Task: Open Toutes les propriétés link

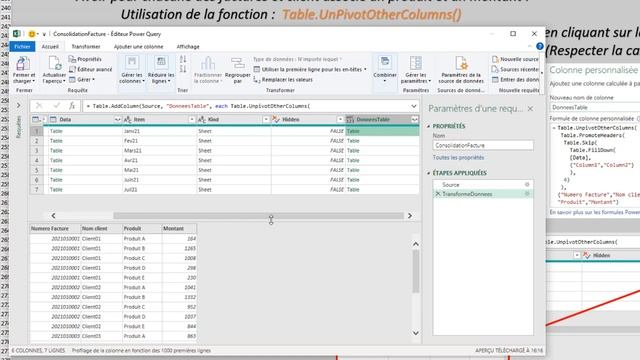Action: coord(458,158)
